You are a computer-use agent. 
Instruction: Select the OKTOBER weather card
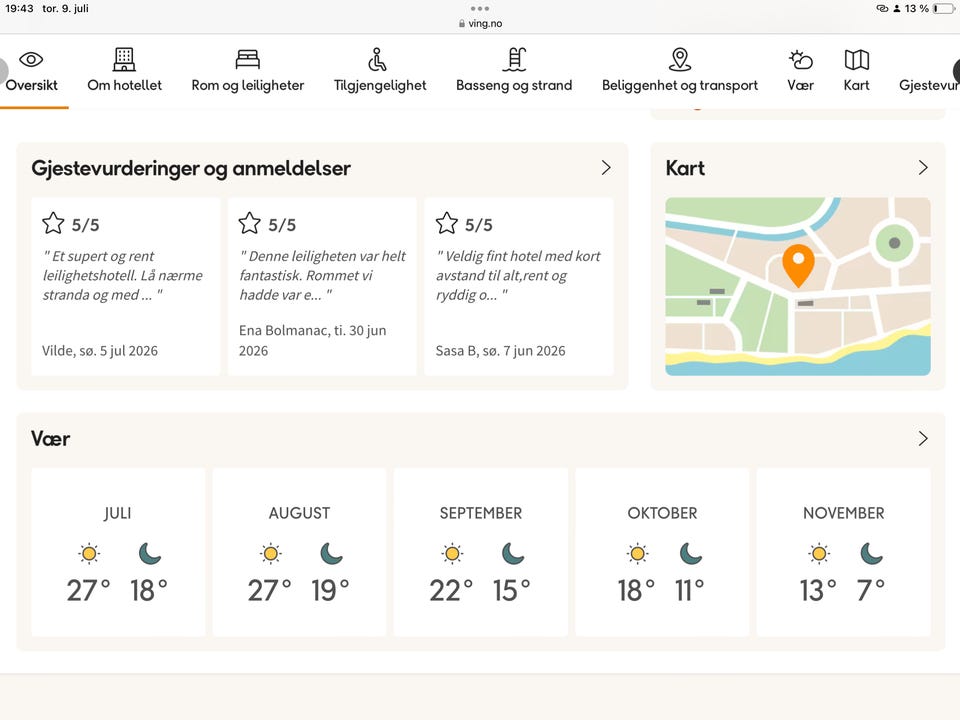pos(662,552)
